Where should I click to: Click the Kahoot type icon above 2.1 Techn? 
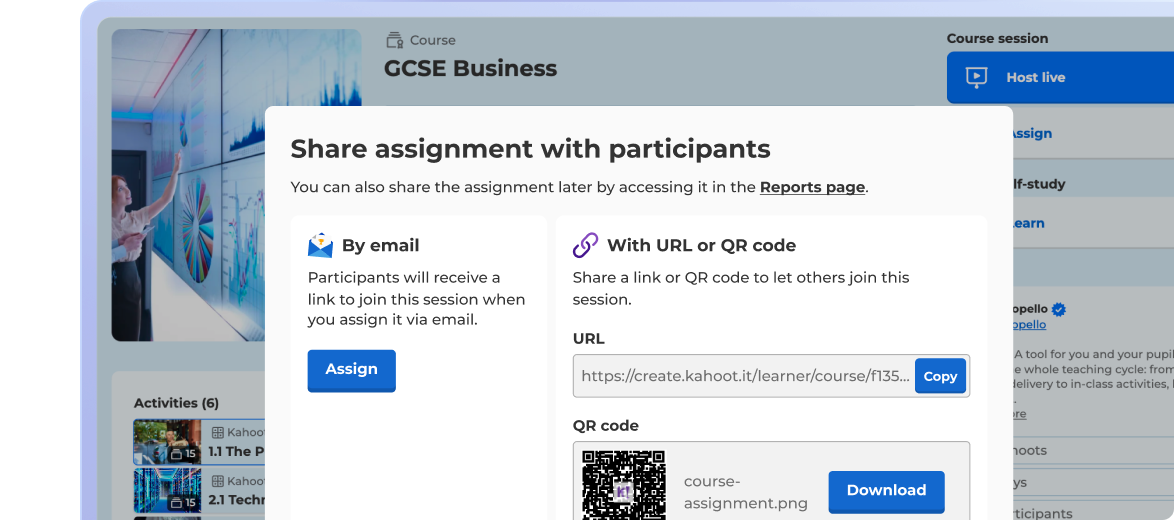(218, 481)
